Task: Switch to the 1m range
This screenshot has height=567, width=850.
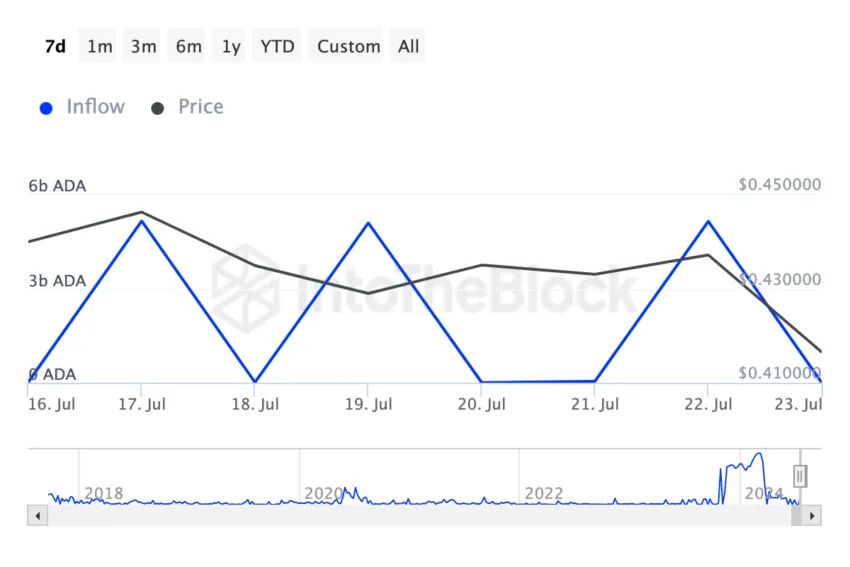Action: coord(99,47)
